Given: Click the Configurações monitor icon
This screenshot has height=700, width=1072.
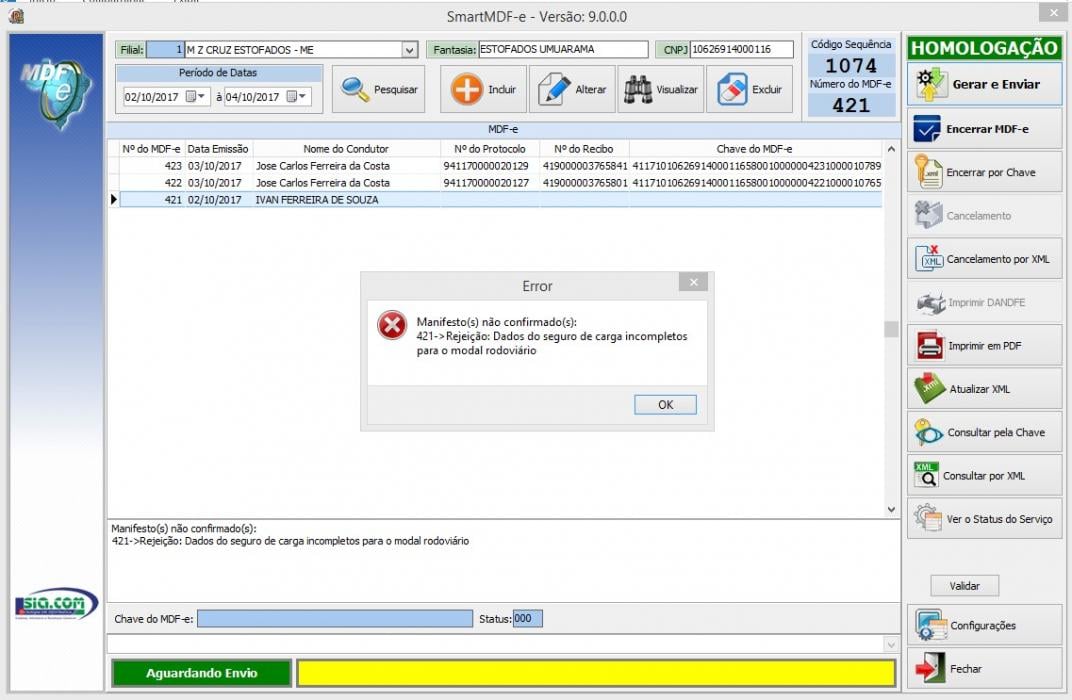Looking at the screenshot, I should pyautogui.click(x=931, y=625).
